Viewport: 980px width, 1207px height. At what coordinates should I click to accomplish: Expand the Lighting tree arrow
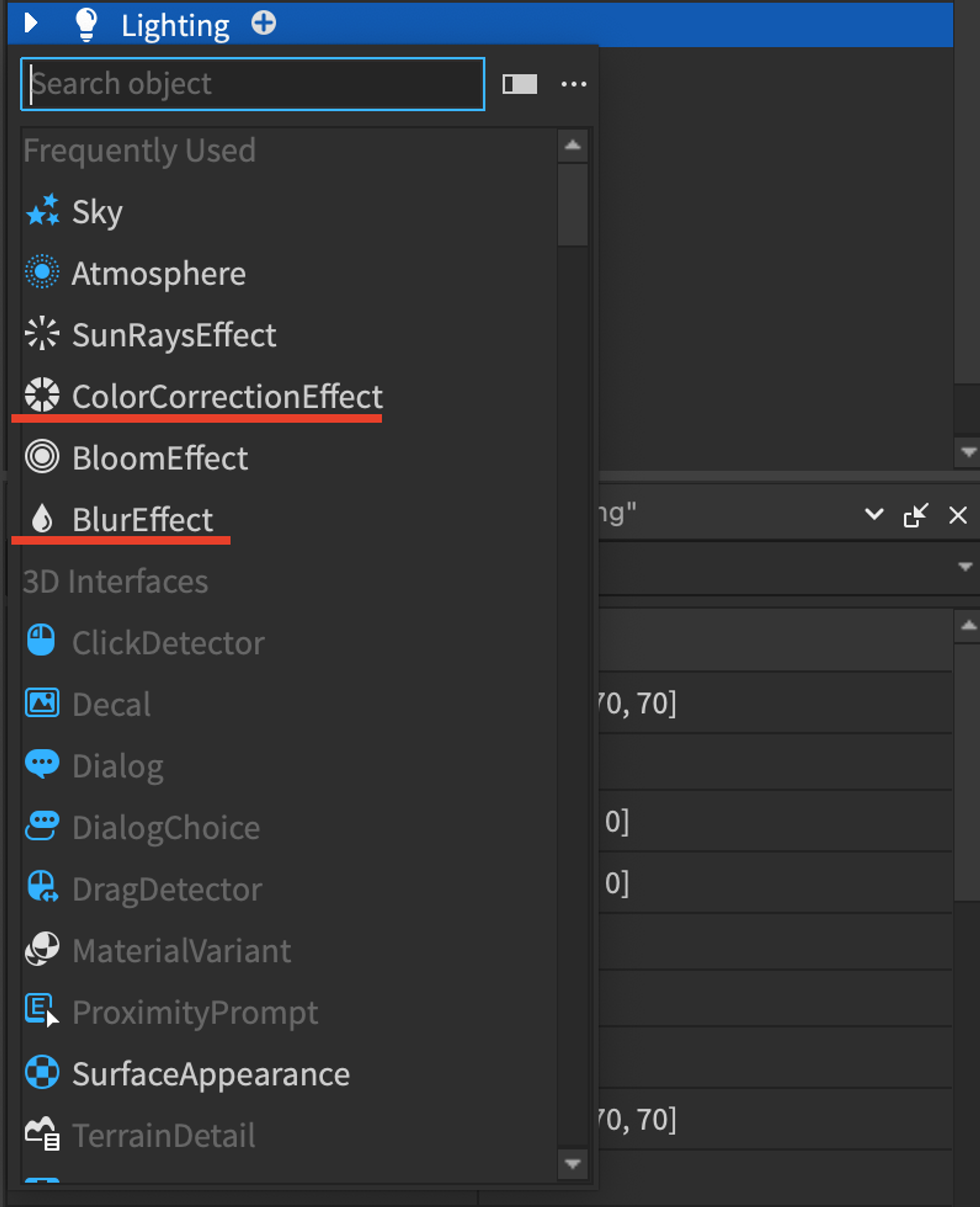[31, 23]
